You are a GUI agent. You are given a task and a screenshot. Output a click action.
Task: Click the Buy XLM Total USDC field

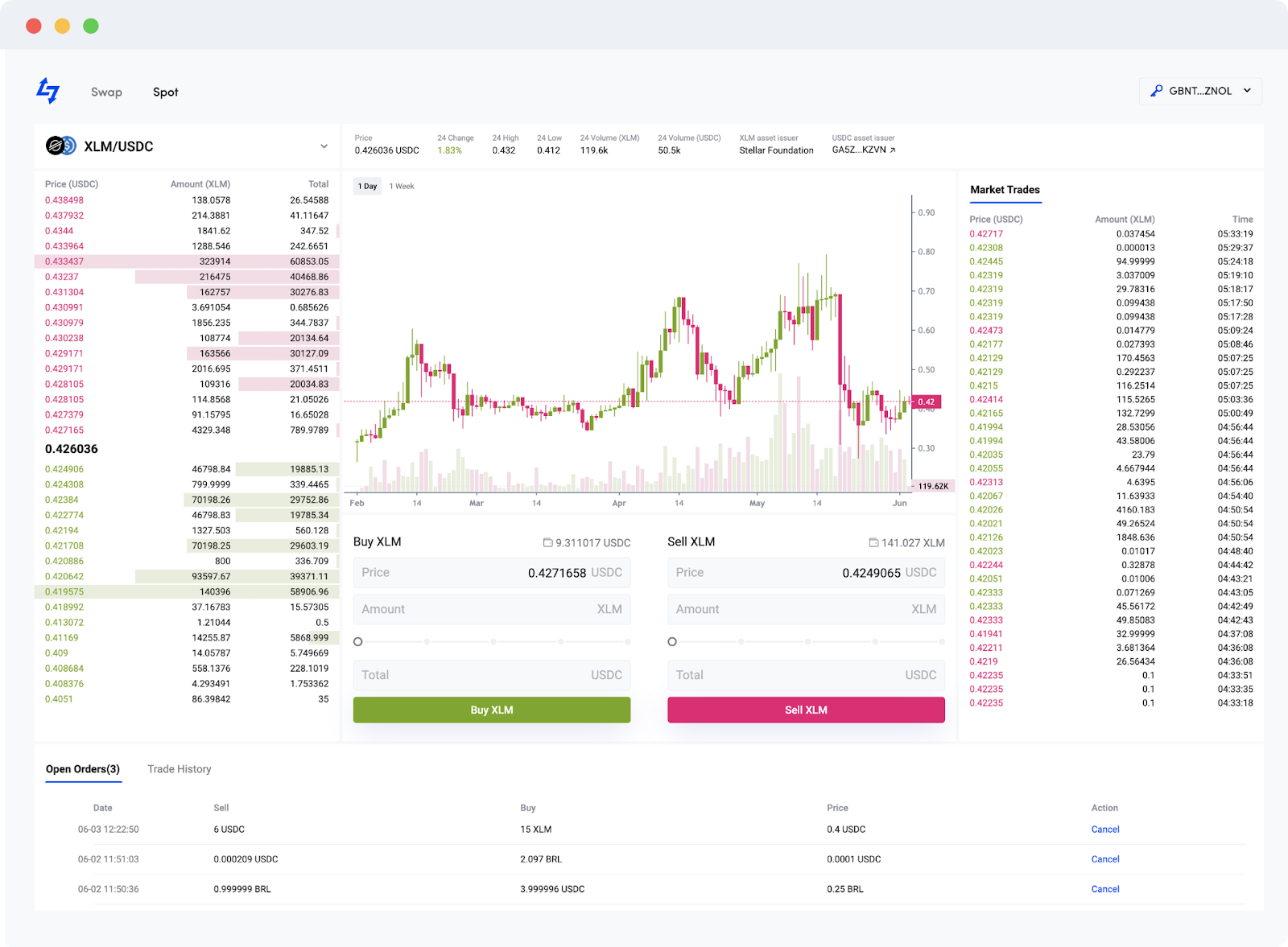[492, 675]
